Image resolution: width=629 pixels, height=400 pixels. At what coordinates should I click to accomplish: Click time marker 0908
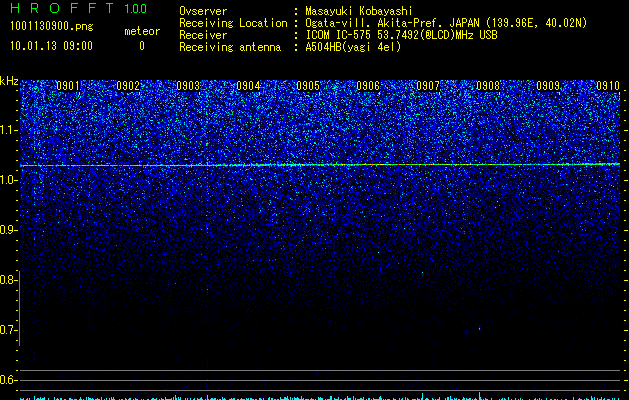[488, 86]
